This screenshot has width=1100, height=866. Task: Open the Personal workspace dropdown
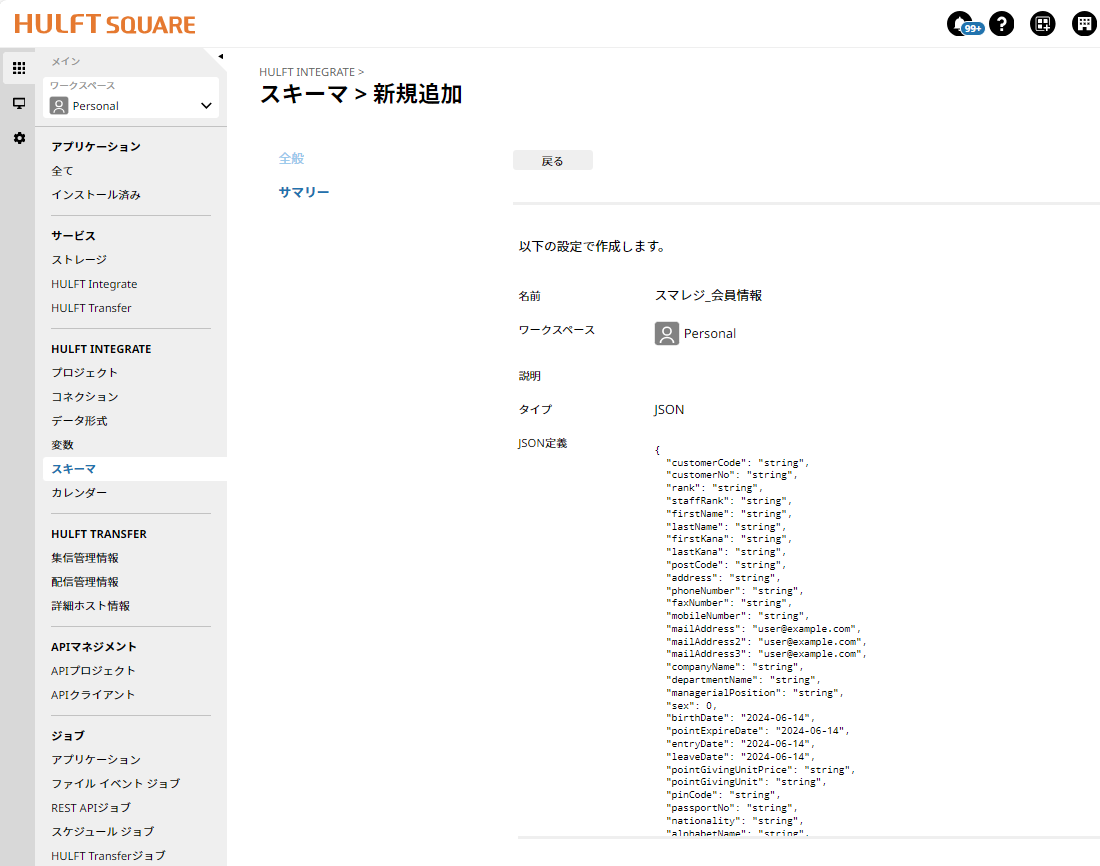click(x=131, y=105)
